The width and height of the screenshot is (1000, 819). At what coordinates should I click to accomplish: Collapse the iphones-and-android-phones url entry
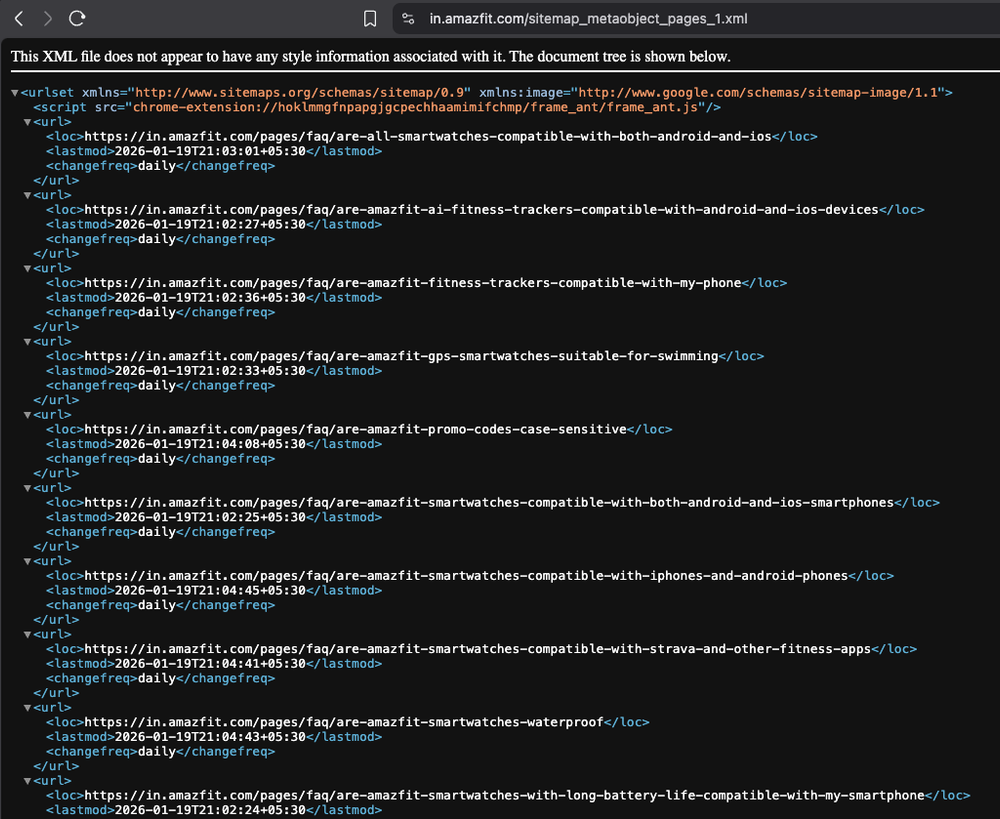(x=25, y=561)
